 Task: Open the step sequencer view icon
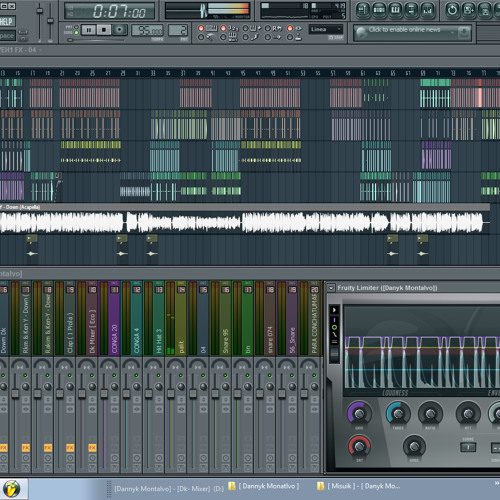pyautogui.click(x=379, y=10)
